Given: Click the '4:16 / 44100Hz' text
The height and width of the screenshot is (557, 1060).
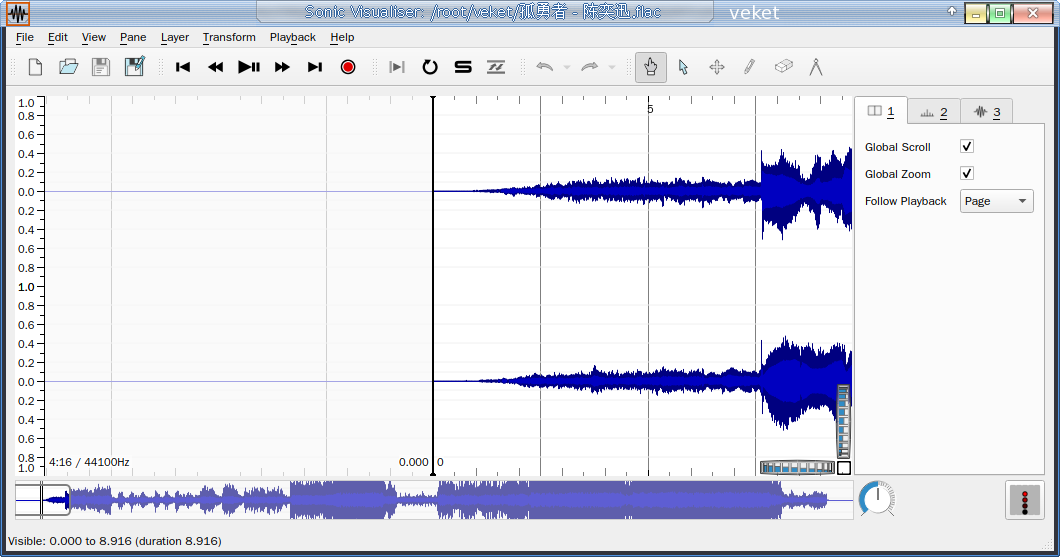Looking at the screenshot, I should click(89, 462).
